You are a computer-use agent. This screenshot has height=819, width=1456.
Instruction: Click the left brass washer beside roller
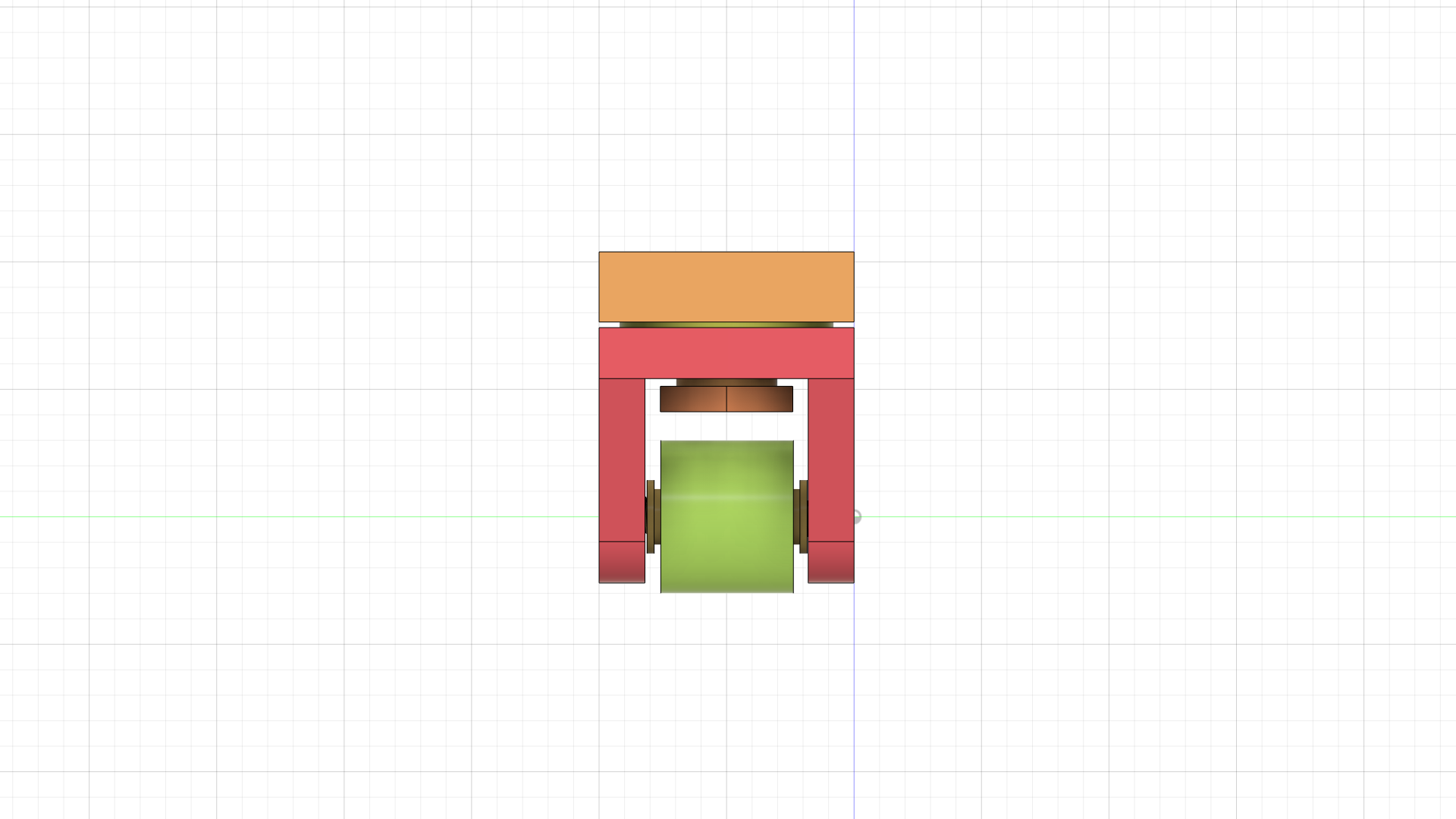tap(651, 516)
